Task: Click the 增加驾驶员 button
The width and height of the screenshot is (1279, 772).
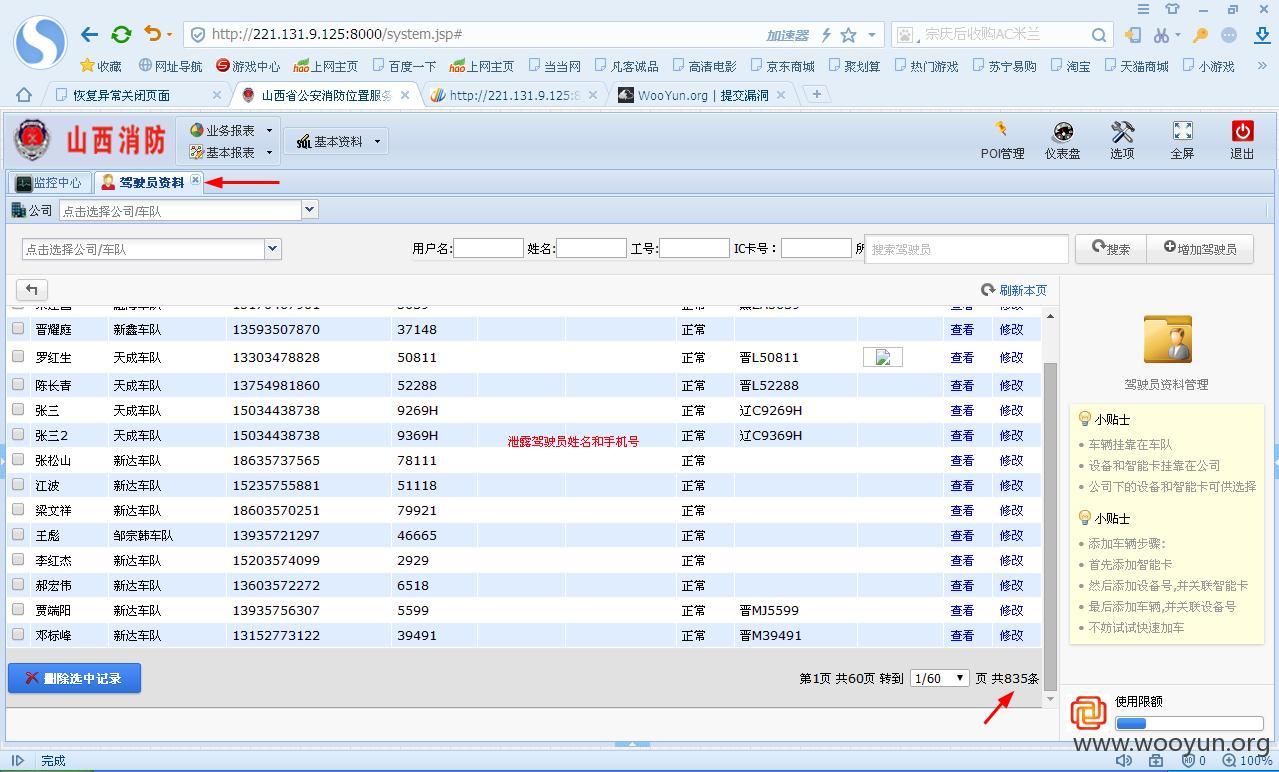Action: [1200, 249]
